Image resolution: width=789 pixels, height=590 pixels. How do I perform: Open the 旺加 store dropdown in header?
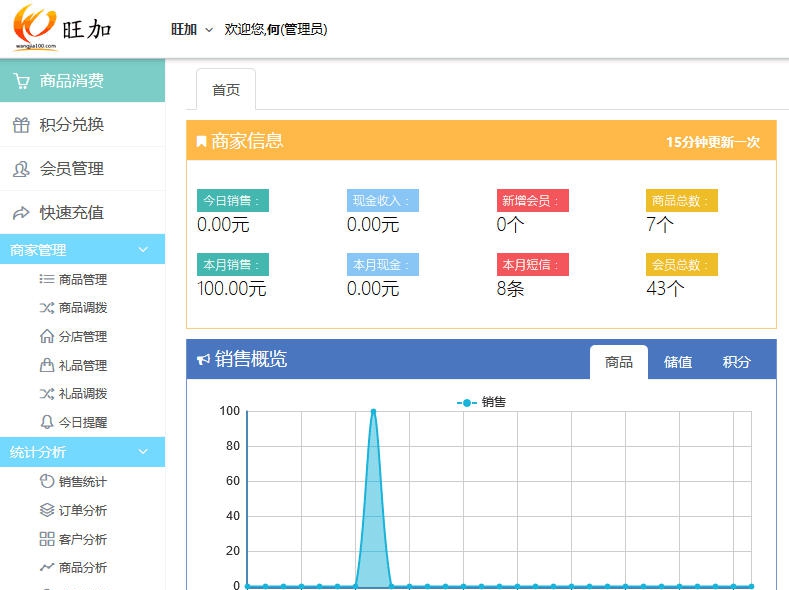click(x=192, y=30)
